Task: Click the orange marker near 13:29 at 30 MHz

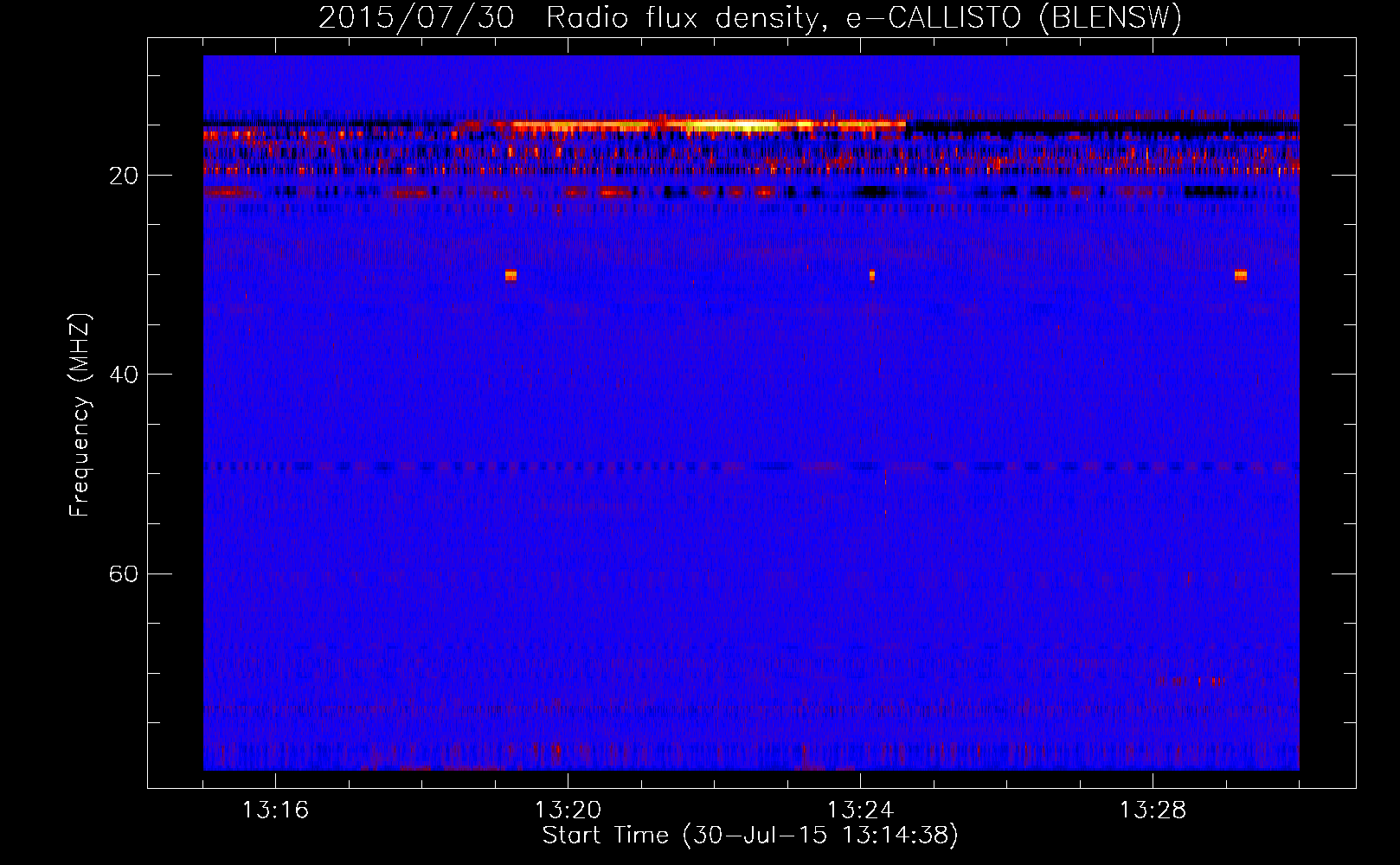Action: 1241,275
